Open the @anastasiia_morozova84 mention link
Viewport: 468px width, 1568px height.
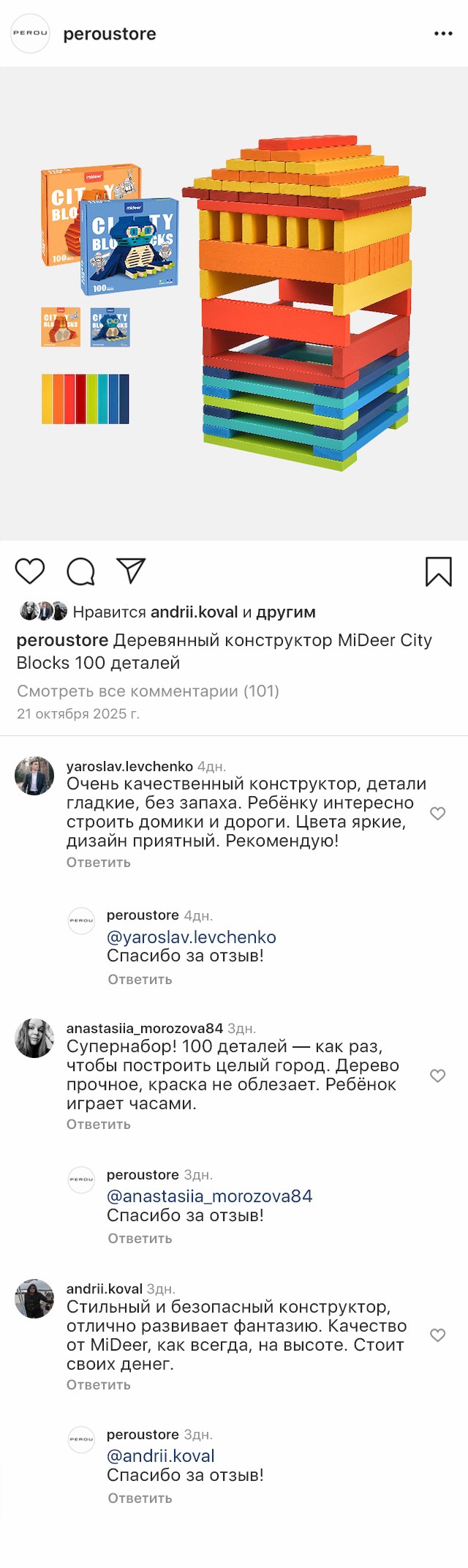coord(209,1196)
